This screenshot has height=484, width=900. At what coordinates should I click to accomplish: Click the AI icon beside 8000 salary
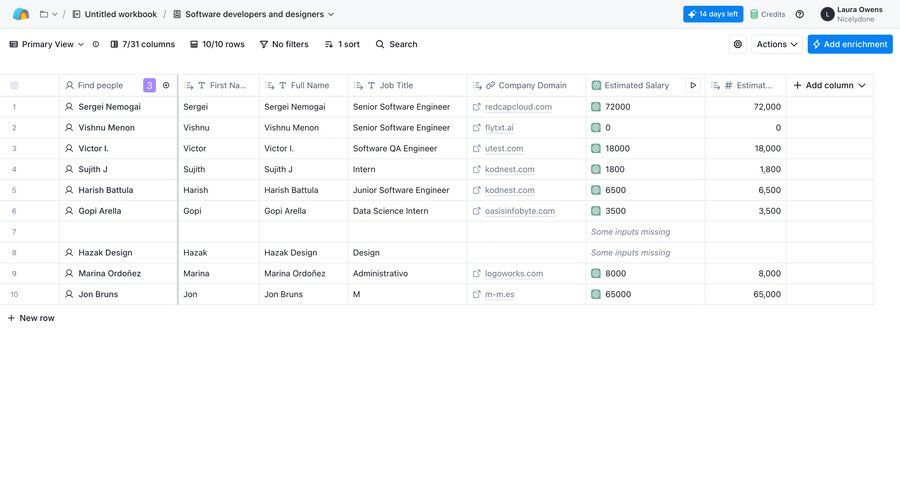596,273
